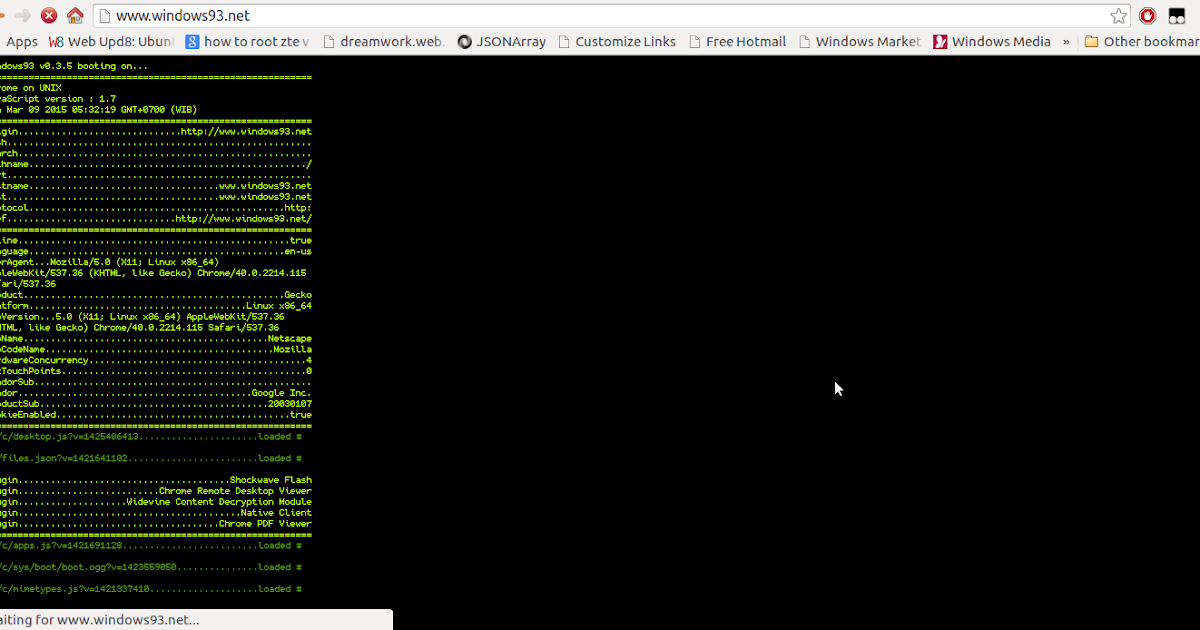The height and width of the screenshot is (630, 1200).
Task: Click the 'Chrome/40.0.2214.115' user agent line
Action: [153, 273]
